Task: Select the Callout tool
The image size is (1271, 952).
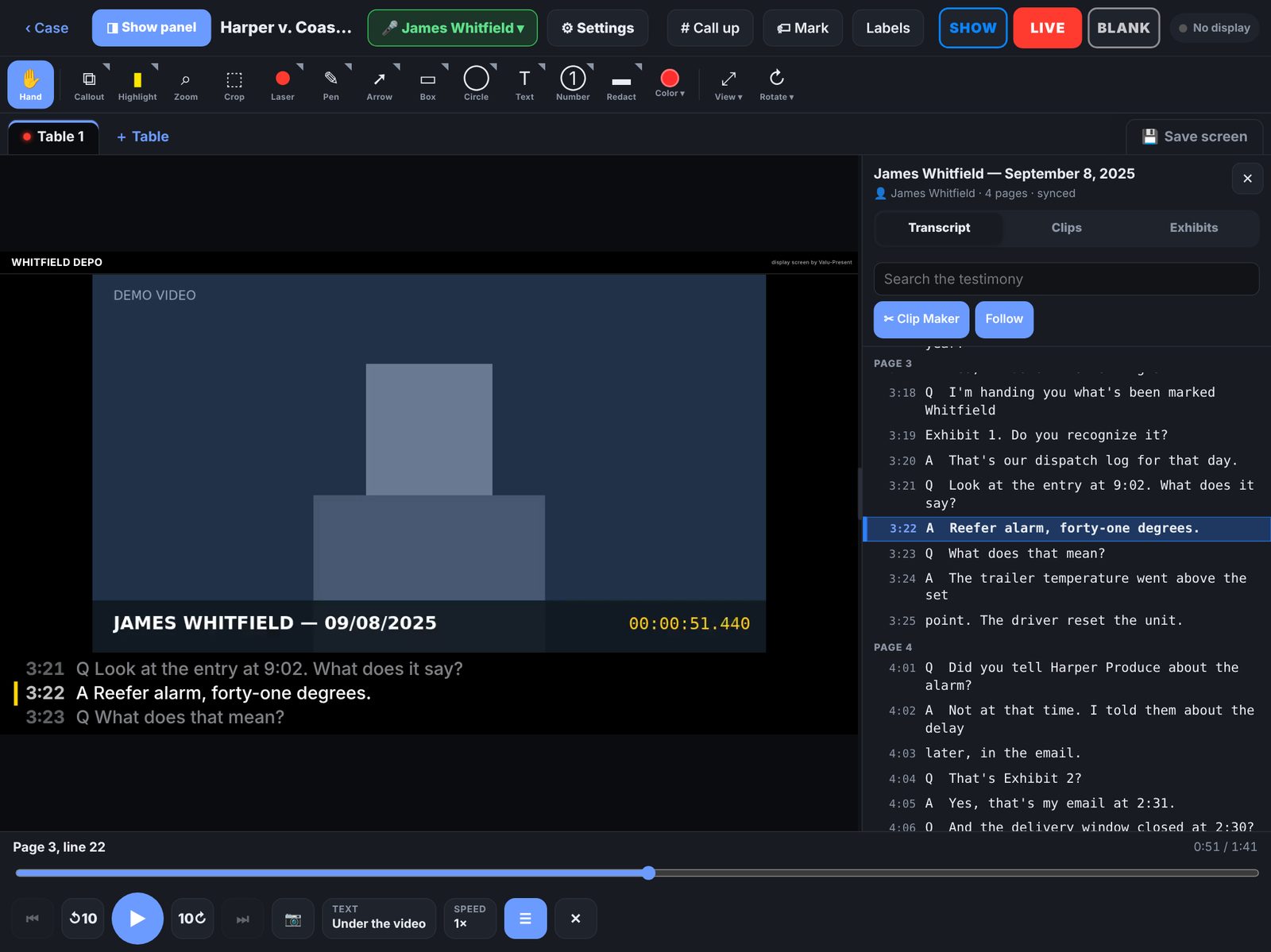Action: pos(89,84)
